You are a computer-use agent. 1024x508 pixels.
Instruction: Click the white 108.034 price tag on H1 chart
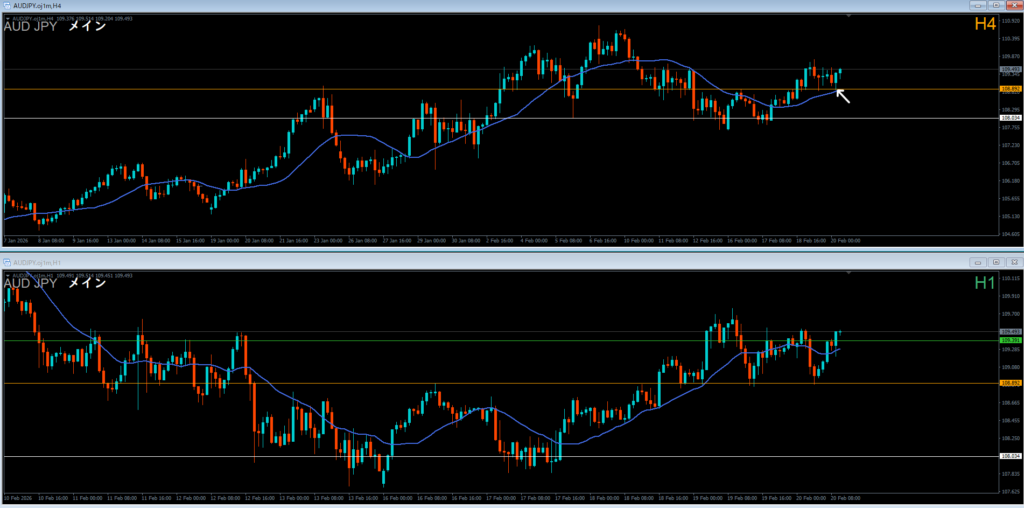(x=1009, y=456)
